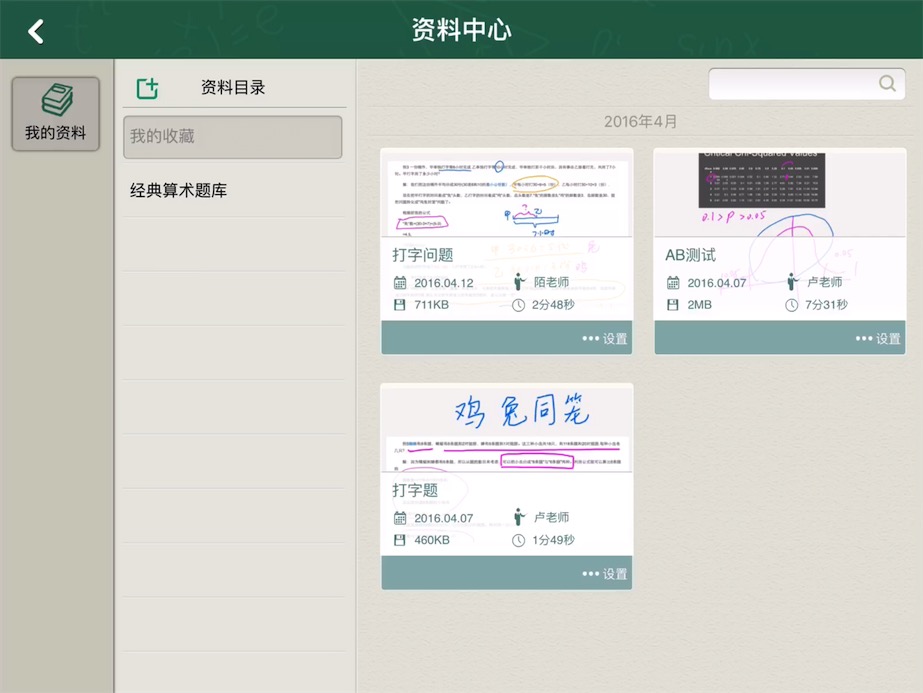This screenshot has width=923, height=693.
Task: Open the 打字问题 thumbnail preview
Action: click(507, 193)
